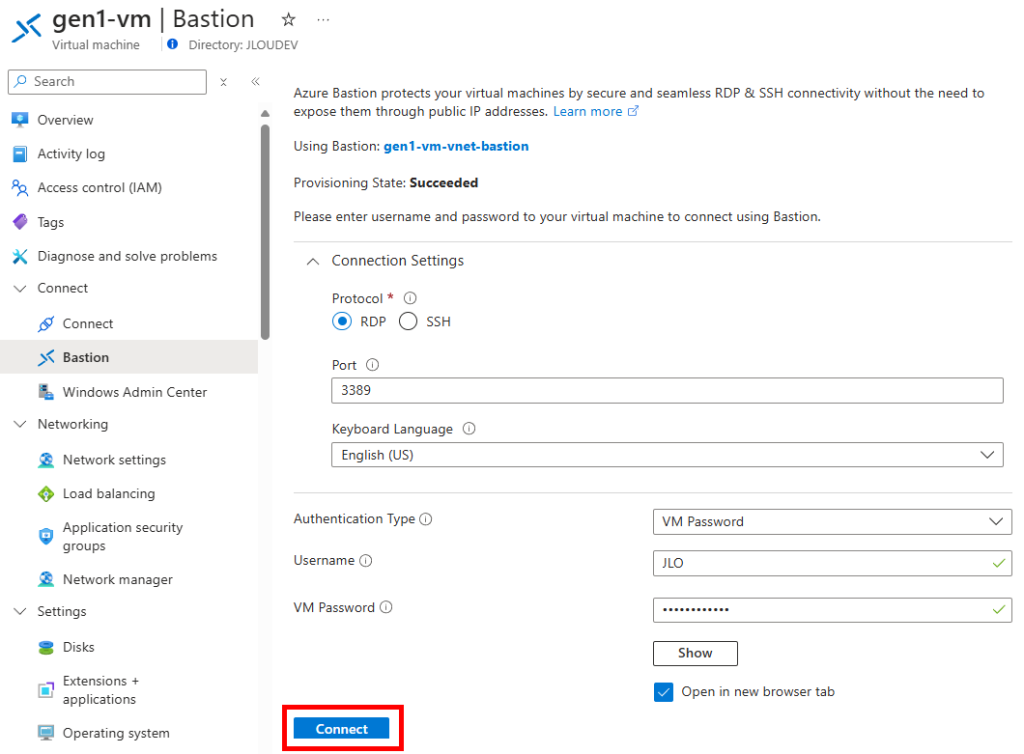Collapse the Networking group in sidebar

pyautogui.click(x=20, y=424)
